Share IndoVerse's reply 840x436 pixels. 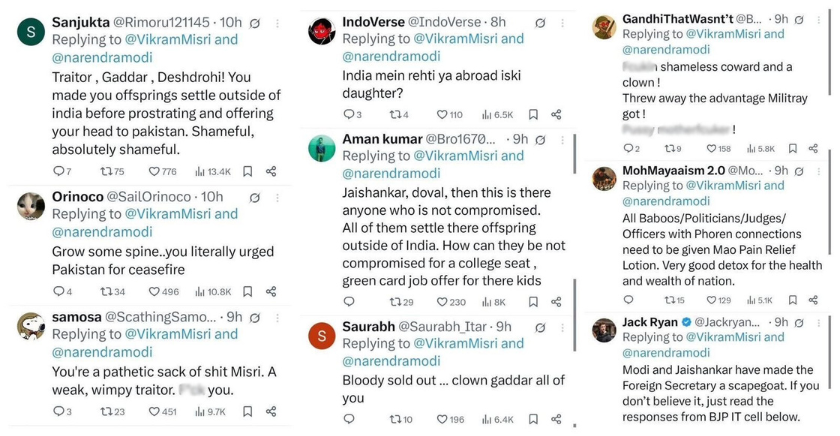click(x=556, y=114)
